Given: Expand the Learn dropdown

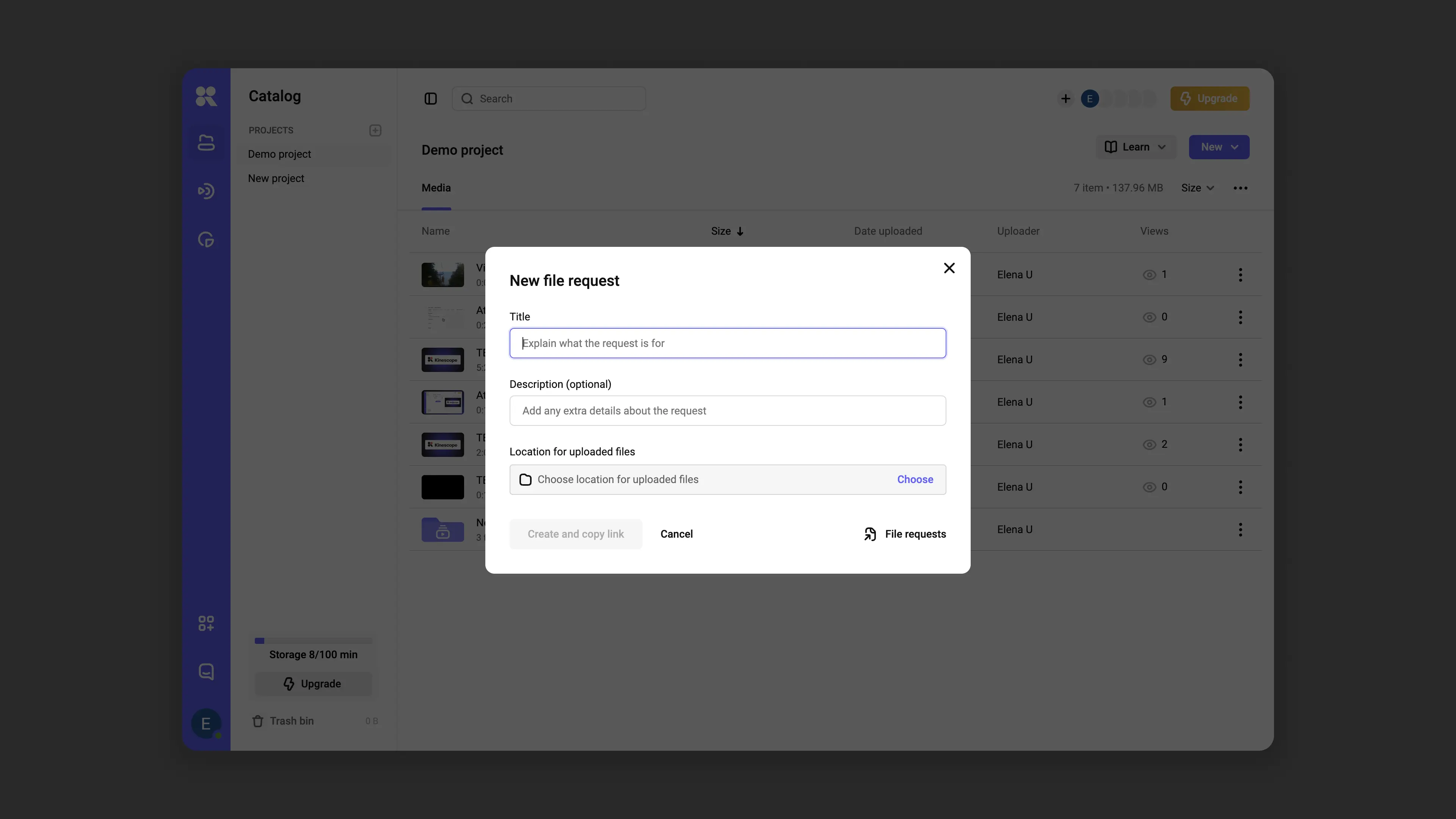Looking at the screenshot, I should coord(1136,147).
